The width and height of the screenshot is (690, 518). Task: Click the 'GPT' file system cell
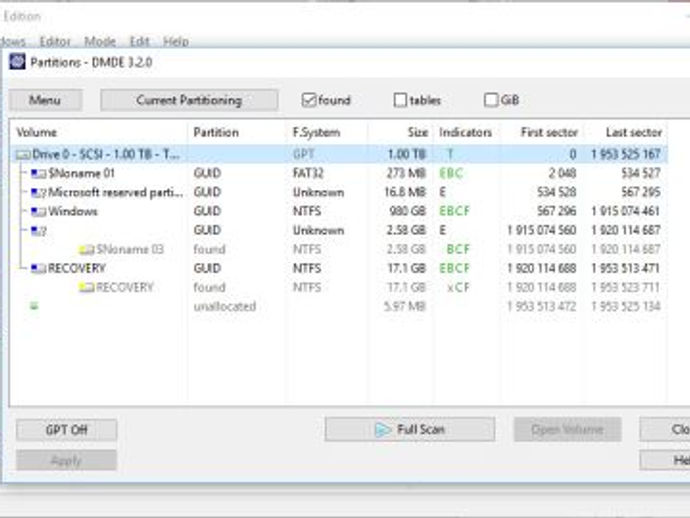[304, 154]
